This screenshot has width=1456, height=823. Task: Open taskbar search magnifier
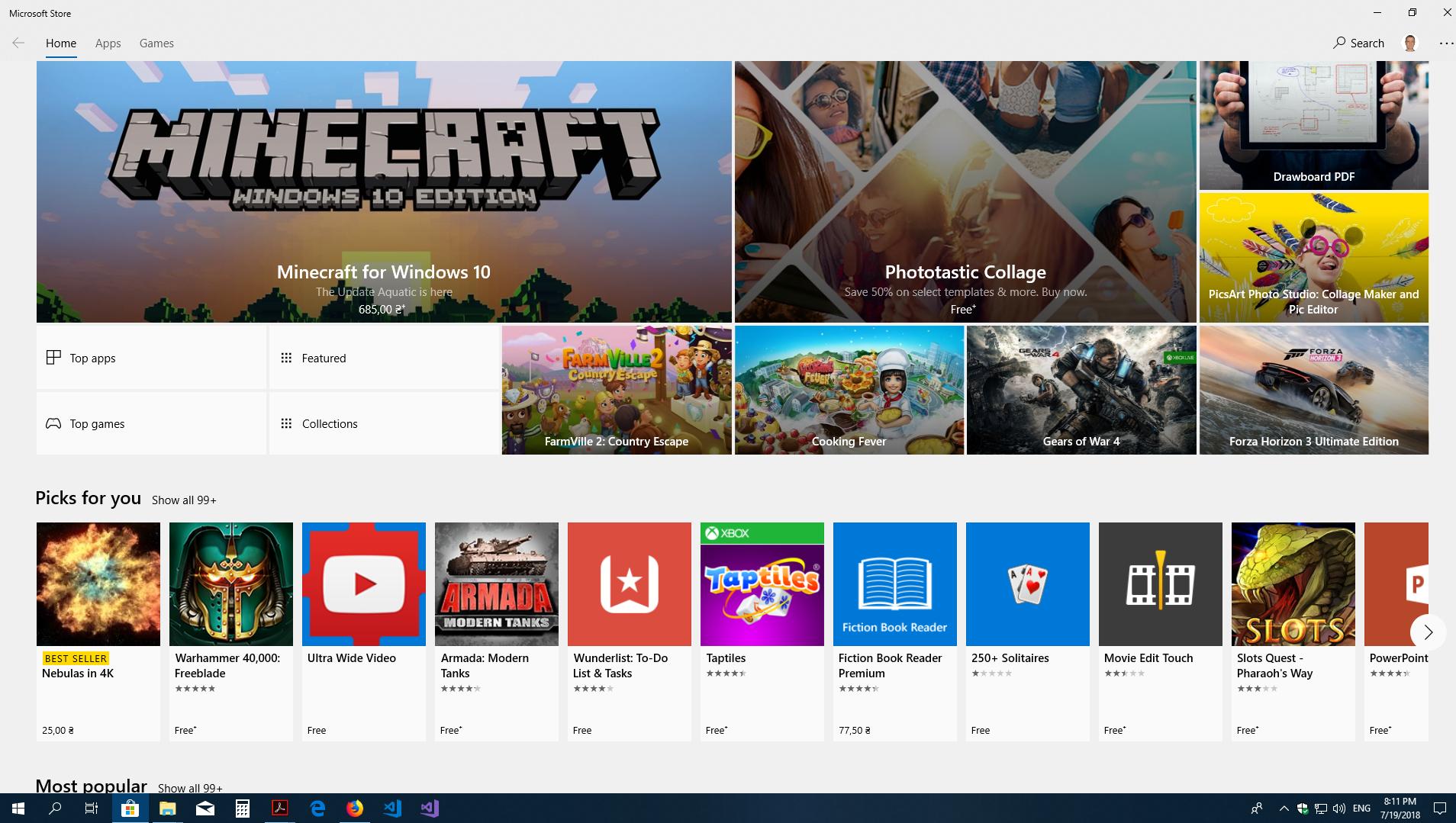(55, 809)
